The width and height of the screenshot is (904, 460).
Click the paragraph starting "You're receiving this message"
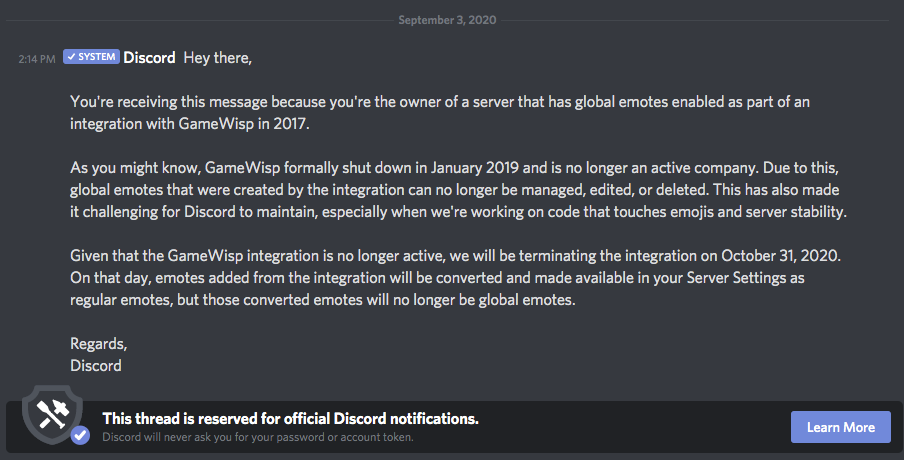click(400, 112)
